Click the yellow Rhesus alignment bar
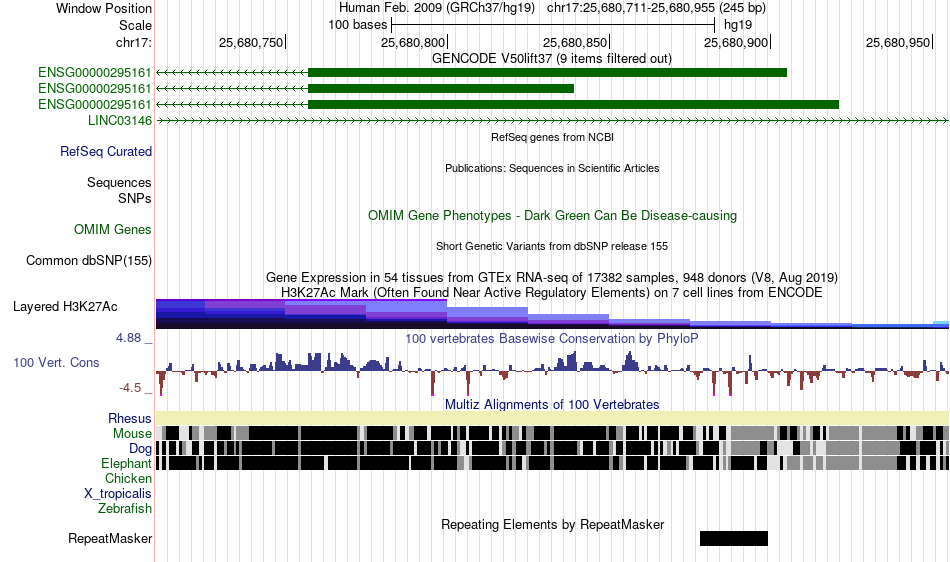Screen dimensions: 950x562 coord(552,418)
